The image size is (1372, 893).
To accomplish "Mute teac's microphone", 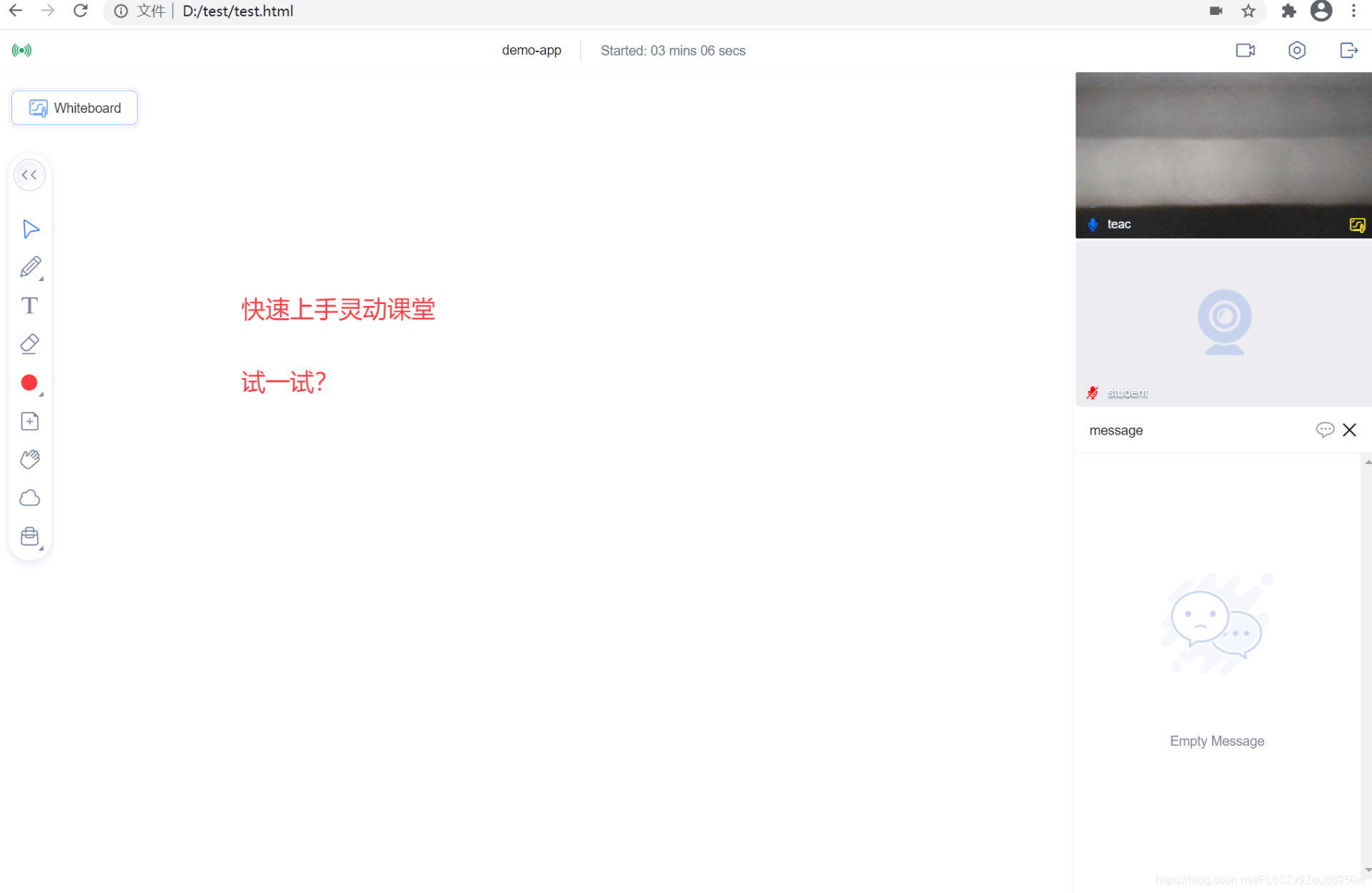I will pyautogui.click(x=1093, y=224).
